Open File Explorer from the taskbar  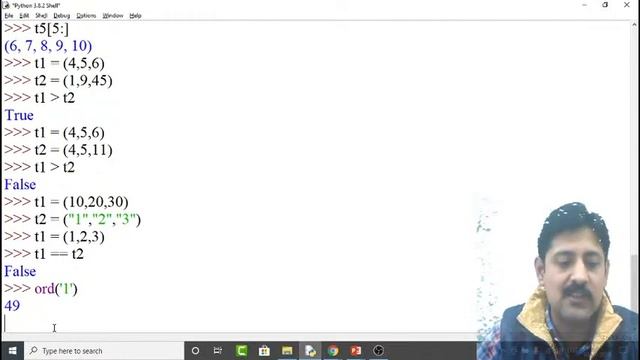pos(287,351)
